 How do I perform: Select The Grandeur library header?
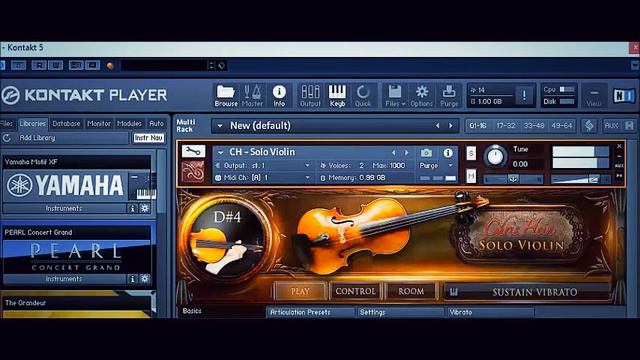point(77,303)
